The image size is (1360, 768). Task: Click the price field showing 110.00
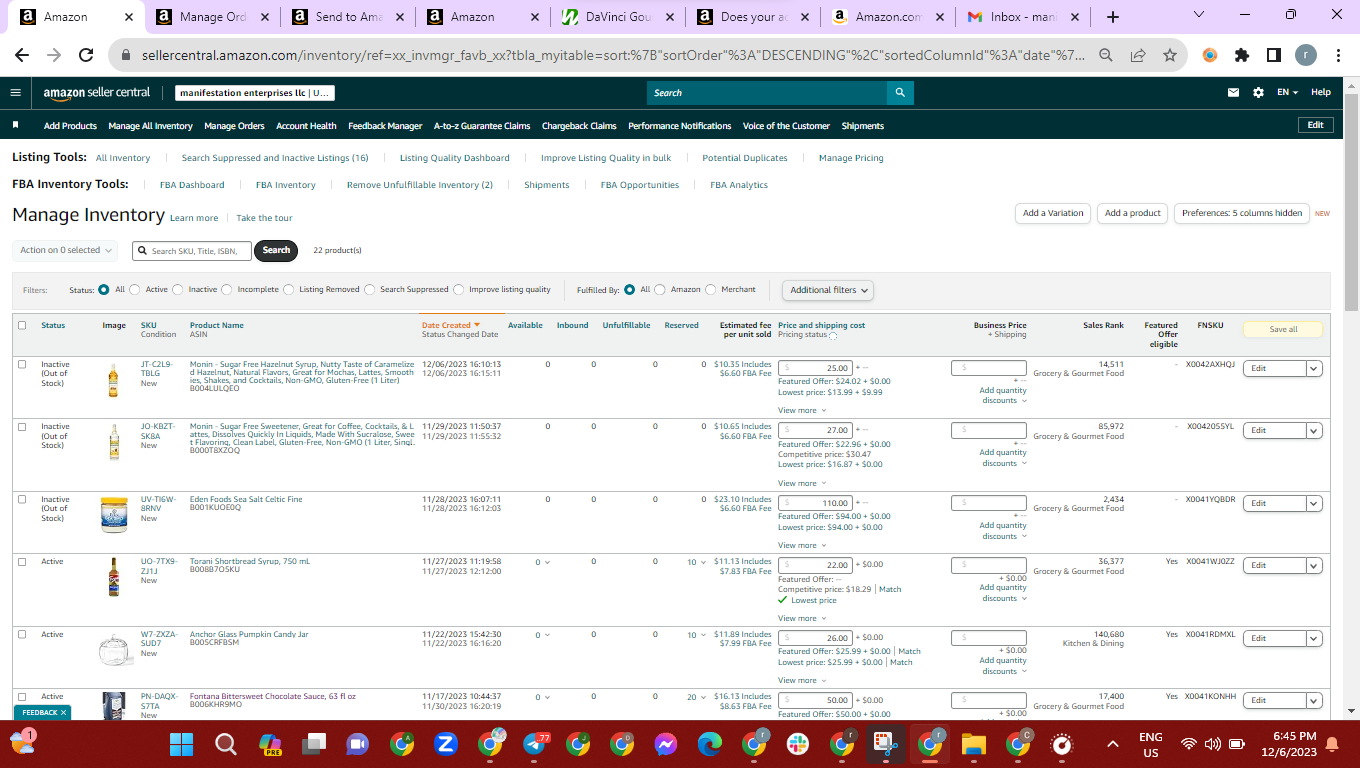tap(815, 503)
